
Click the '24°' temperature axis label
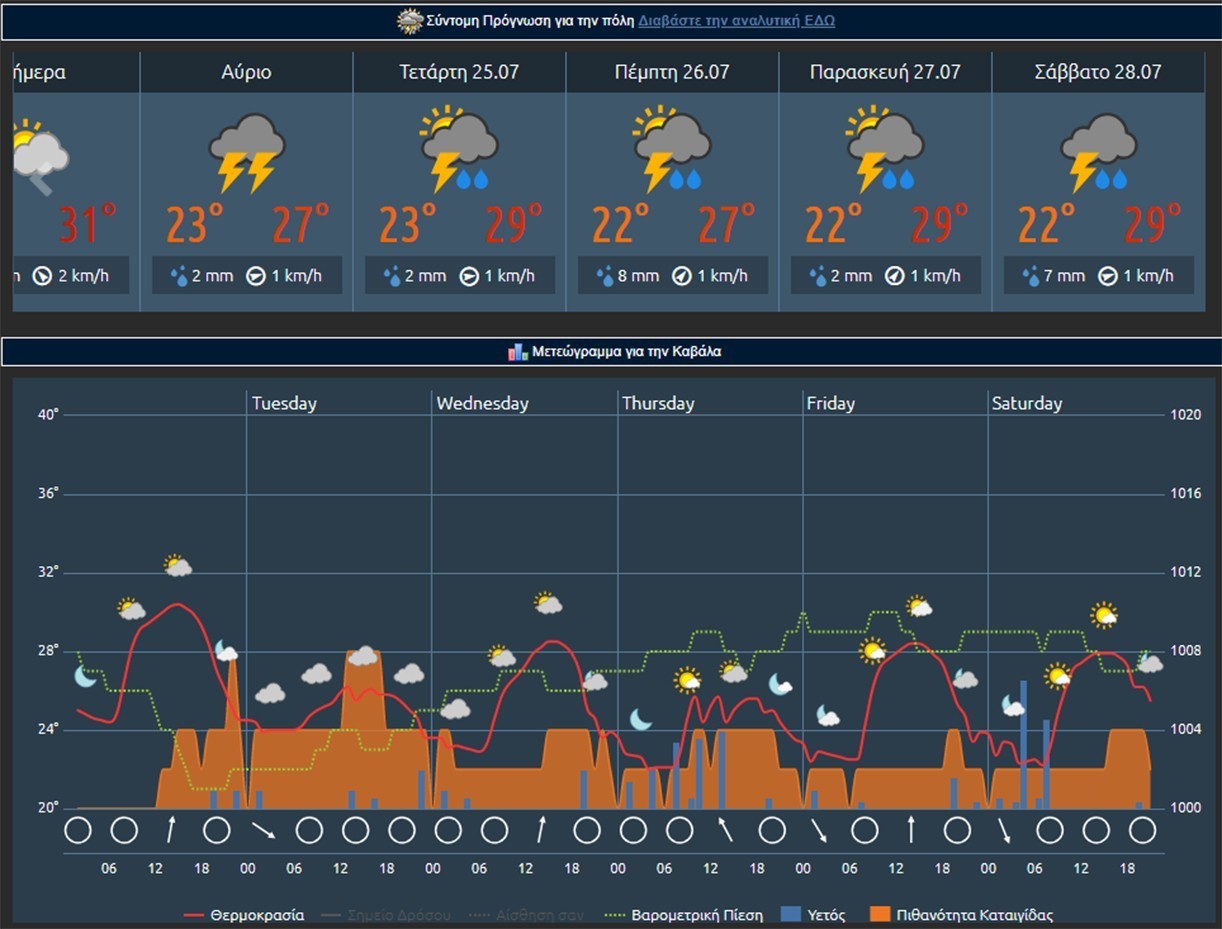tap(48, 729)
